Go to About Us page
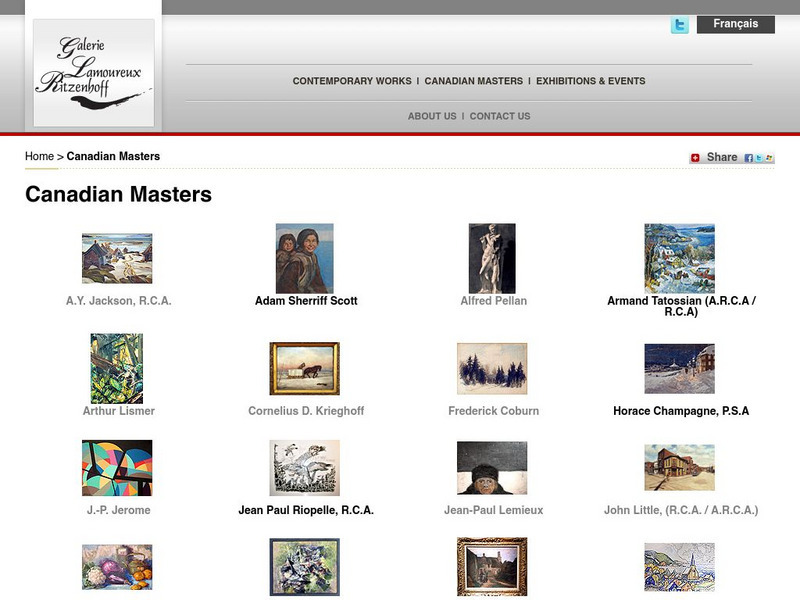Image resolution: width=800 pixels, height=600 pixels. pos(432,116)
